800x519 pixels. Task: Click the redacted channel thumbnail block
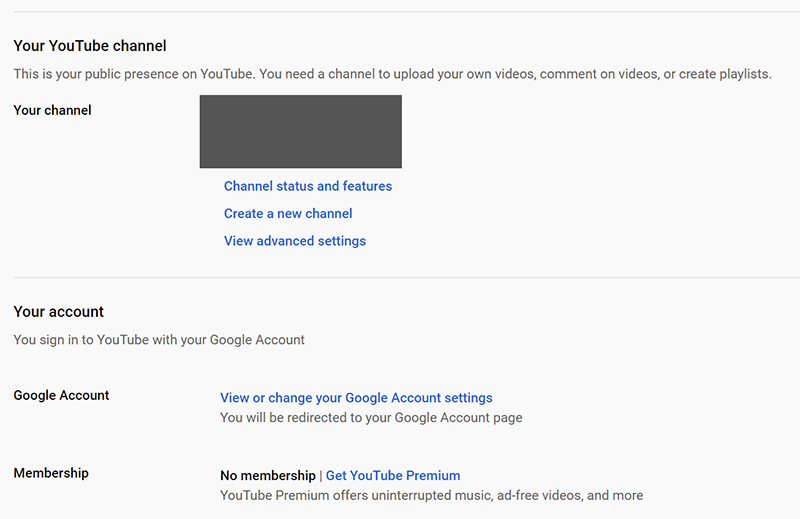pyautogui.click(x=301, y=131)
